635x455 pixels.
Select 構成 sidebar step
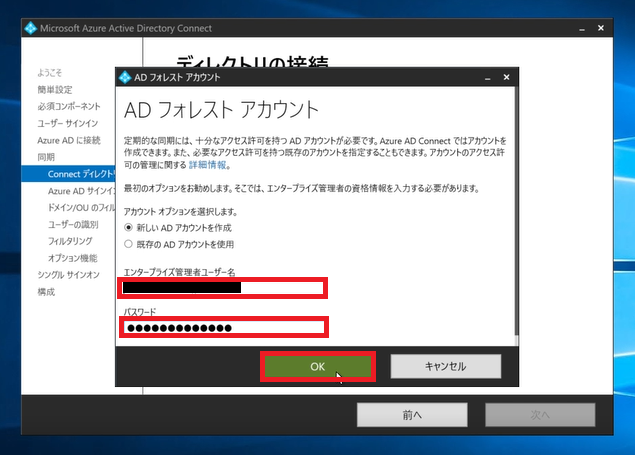[x=46, y=292]
